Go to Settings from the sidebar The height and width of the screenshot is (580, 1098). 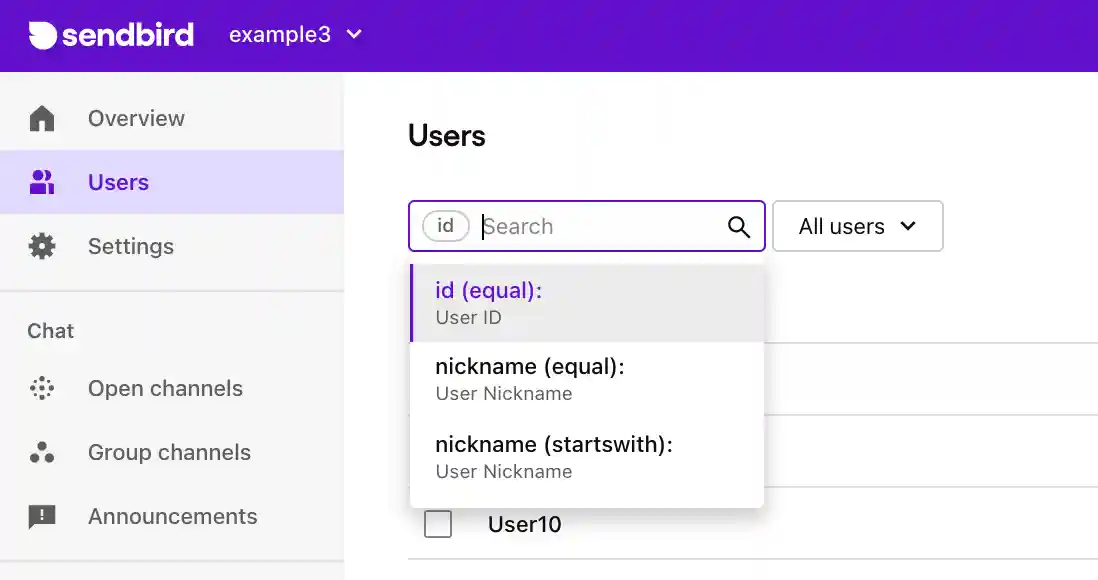[131, 246]
